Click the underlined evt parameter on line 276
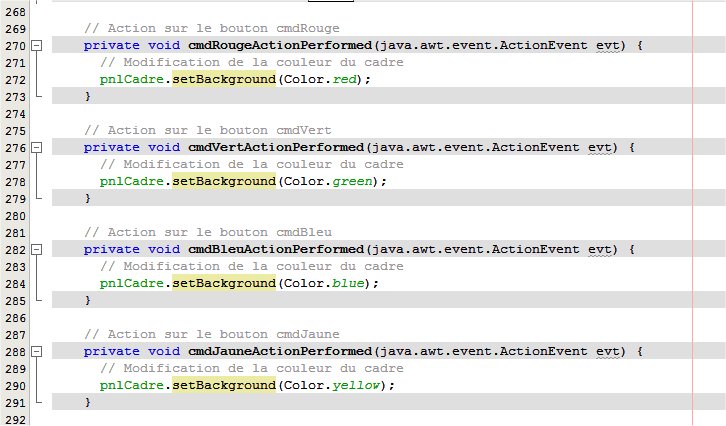726x426 pixels. (600, 148)
